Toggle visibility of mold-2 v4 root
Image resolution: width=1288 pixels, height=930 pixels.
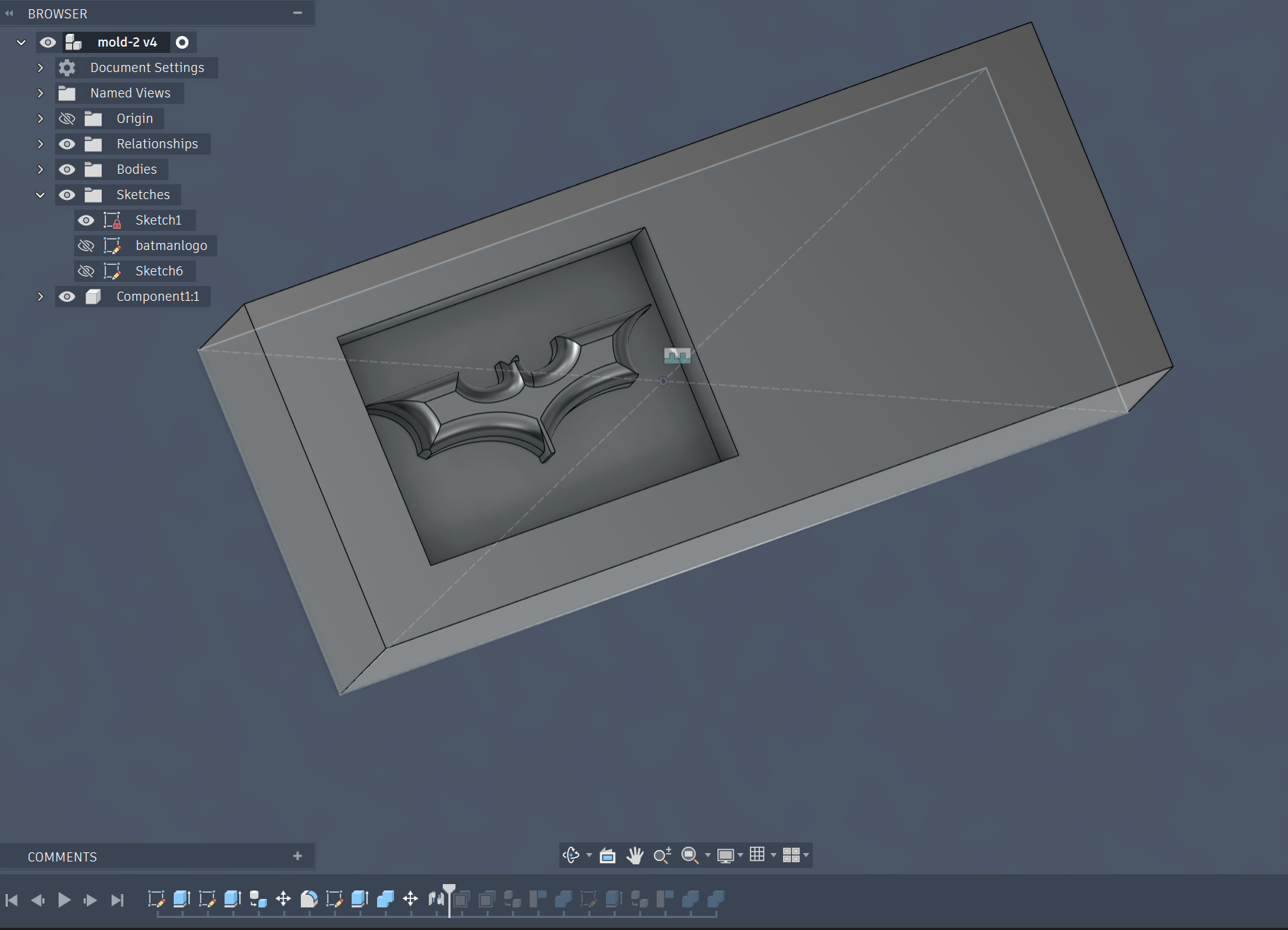(47, 42)
